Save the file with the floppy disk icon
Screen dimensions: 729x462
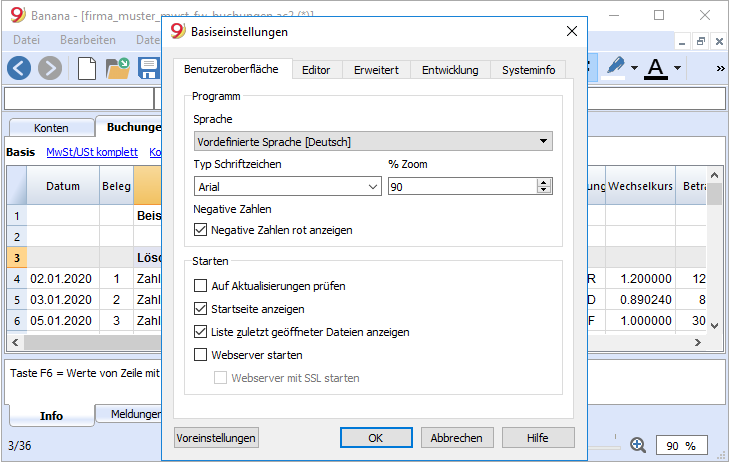(149, 68)
